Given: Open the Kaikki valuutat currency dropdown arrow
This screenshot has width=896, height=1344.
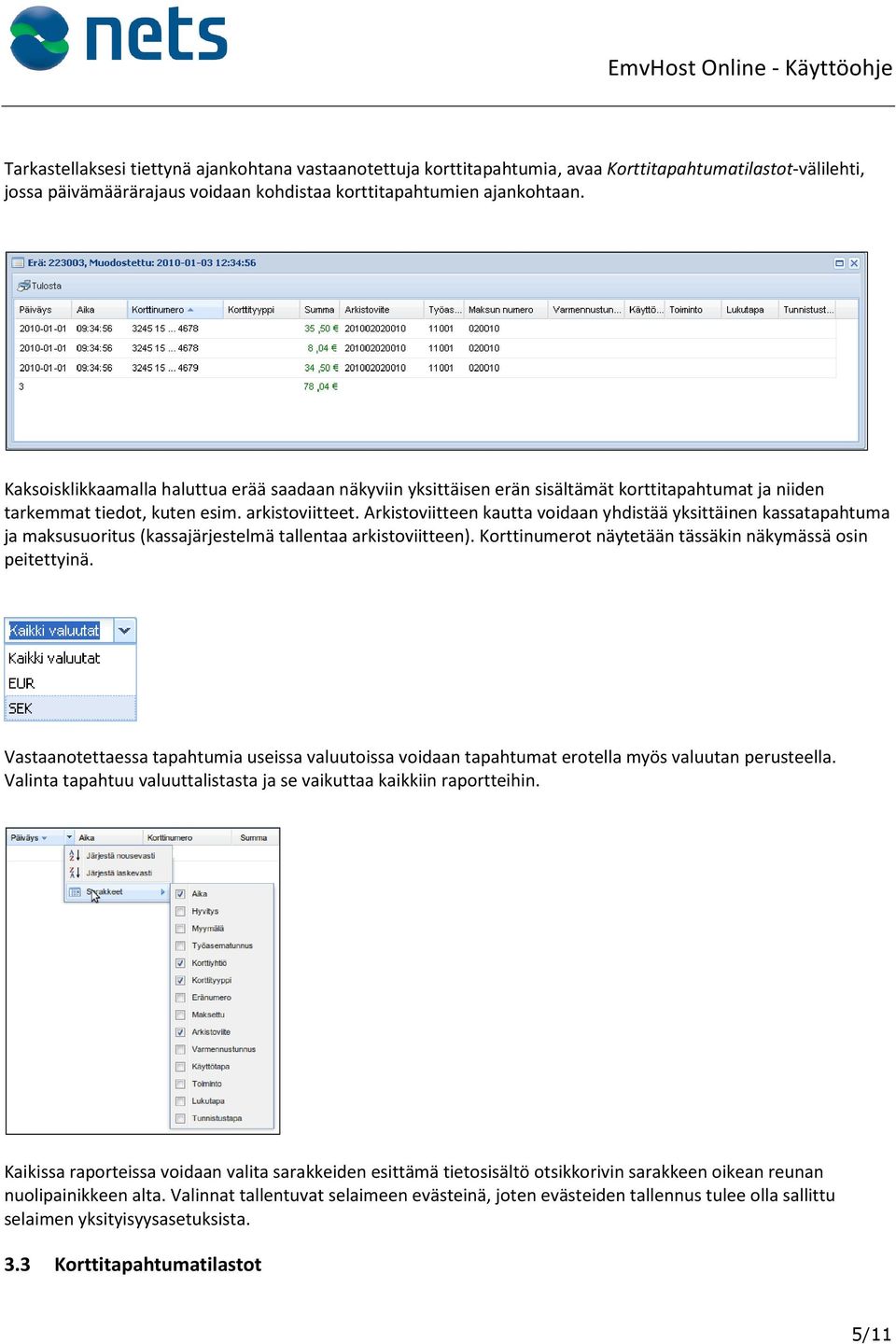Looking at the screenshot, I should coord(124,631).
